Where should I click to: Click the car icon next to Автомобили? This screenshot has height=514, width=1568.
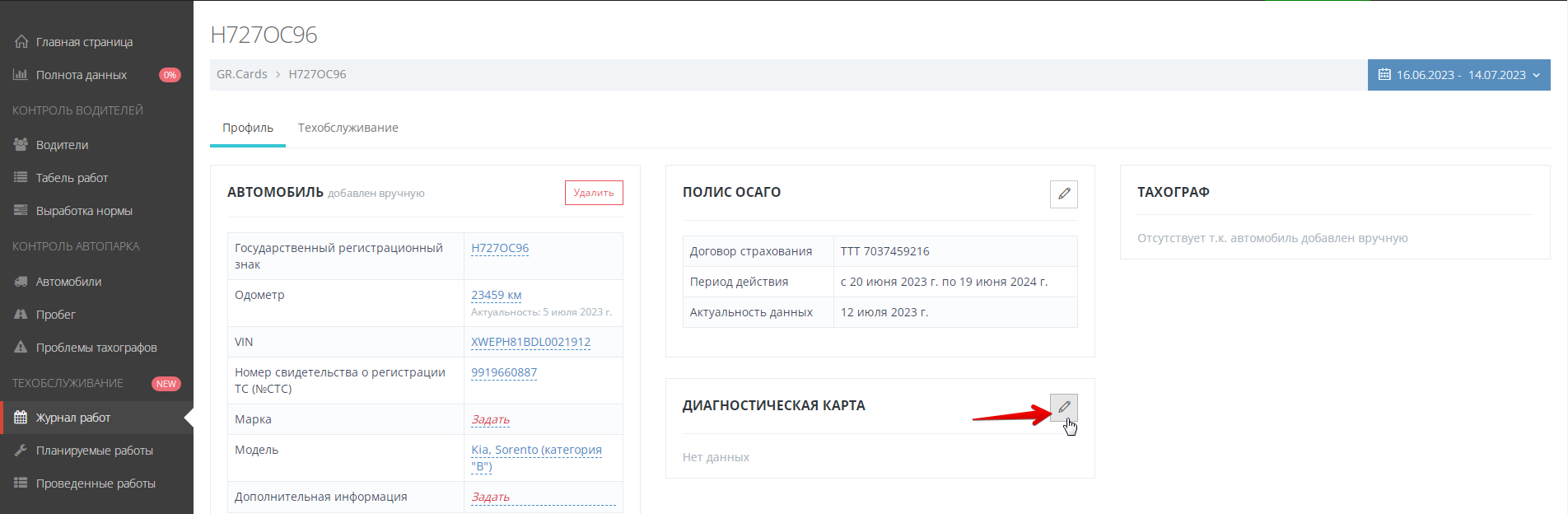[x=21, y=282]
